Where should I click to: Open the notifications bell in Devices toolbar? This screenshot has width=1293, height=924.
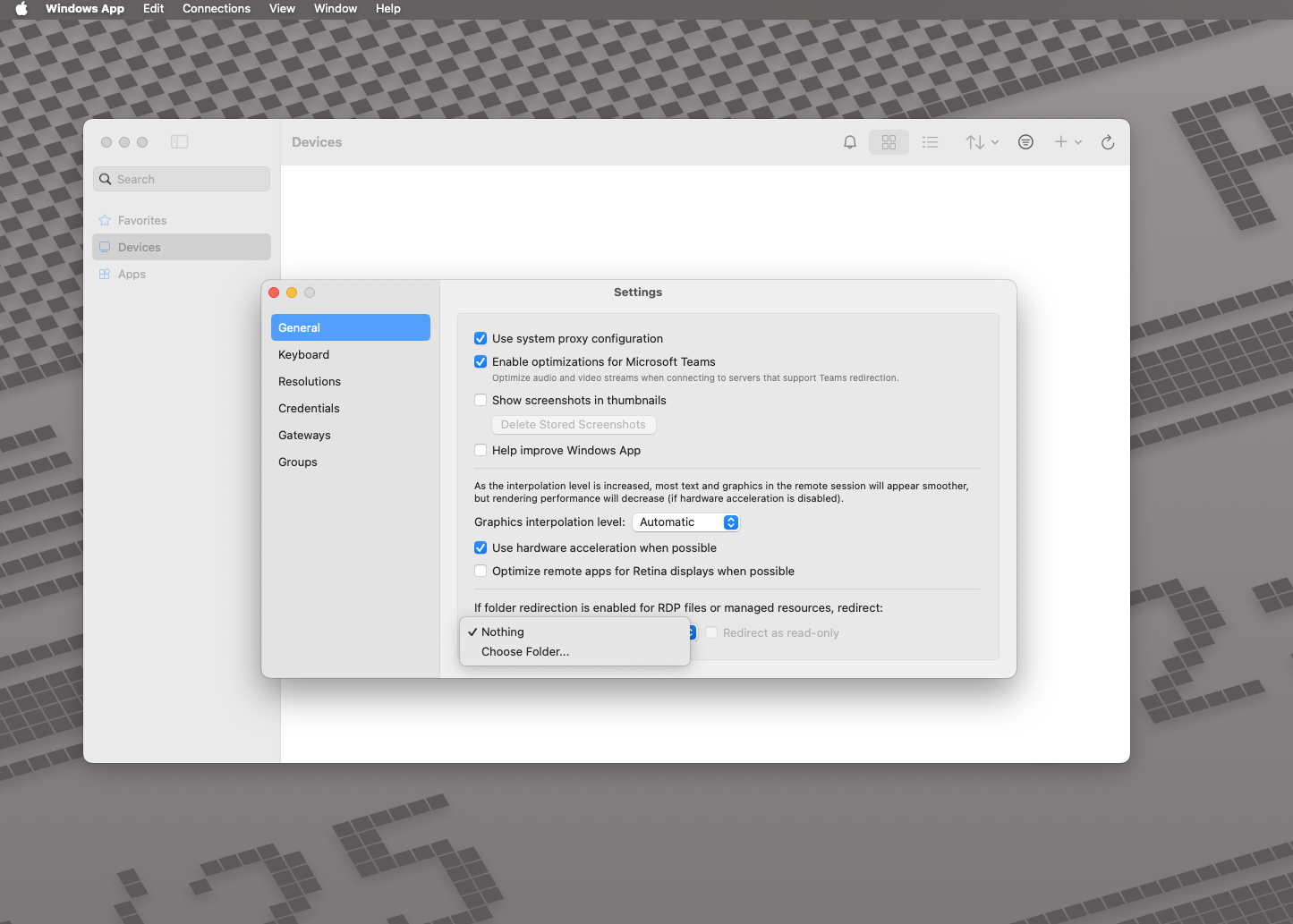coord(850,142)
